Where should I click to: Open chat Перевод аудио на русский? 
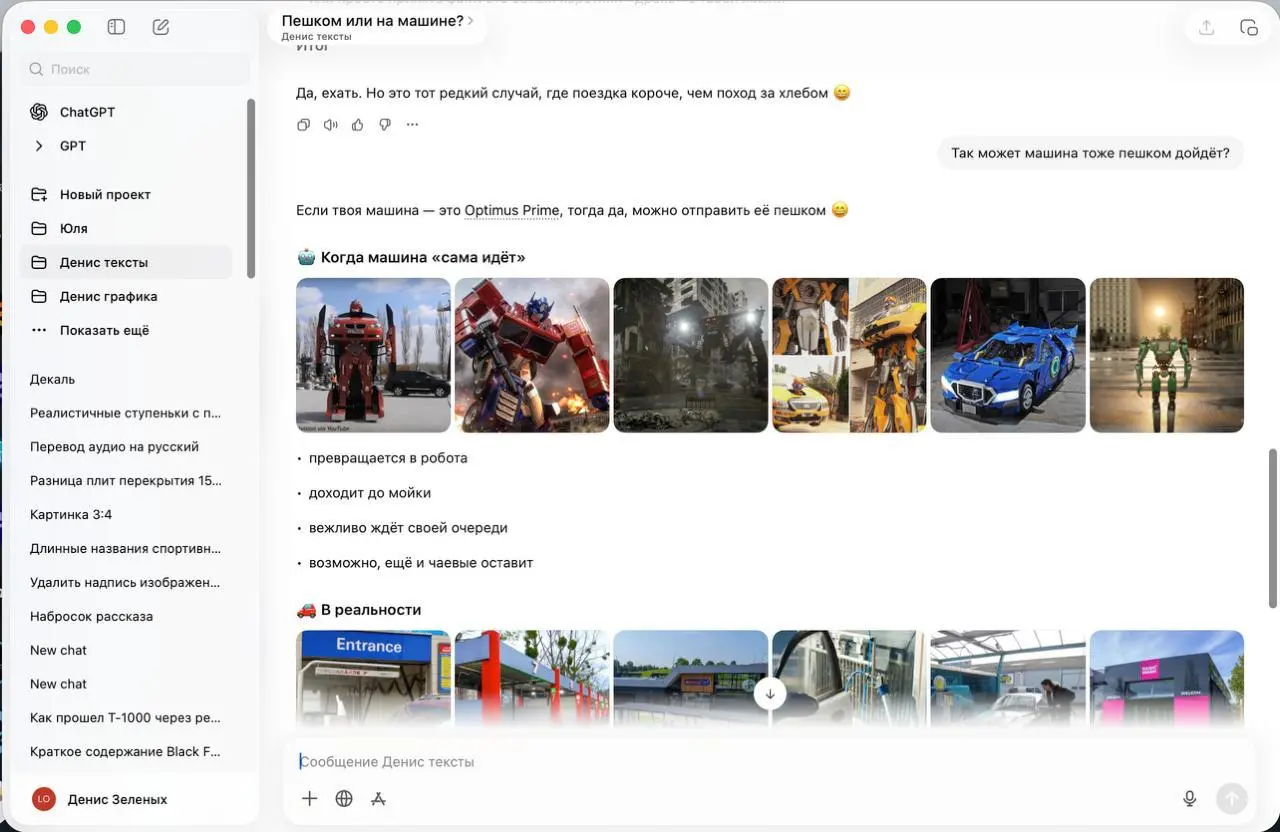[126, 447]
